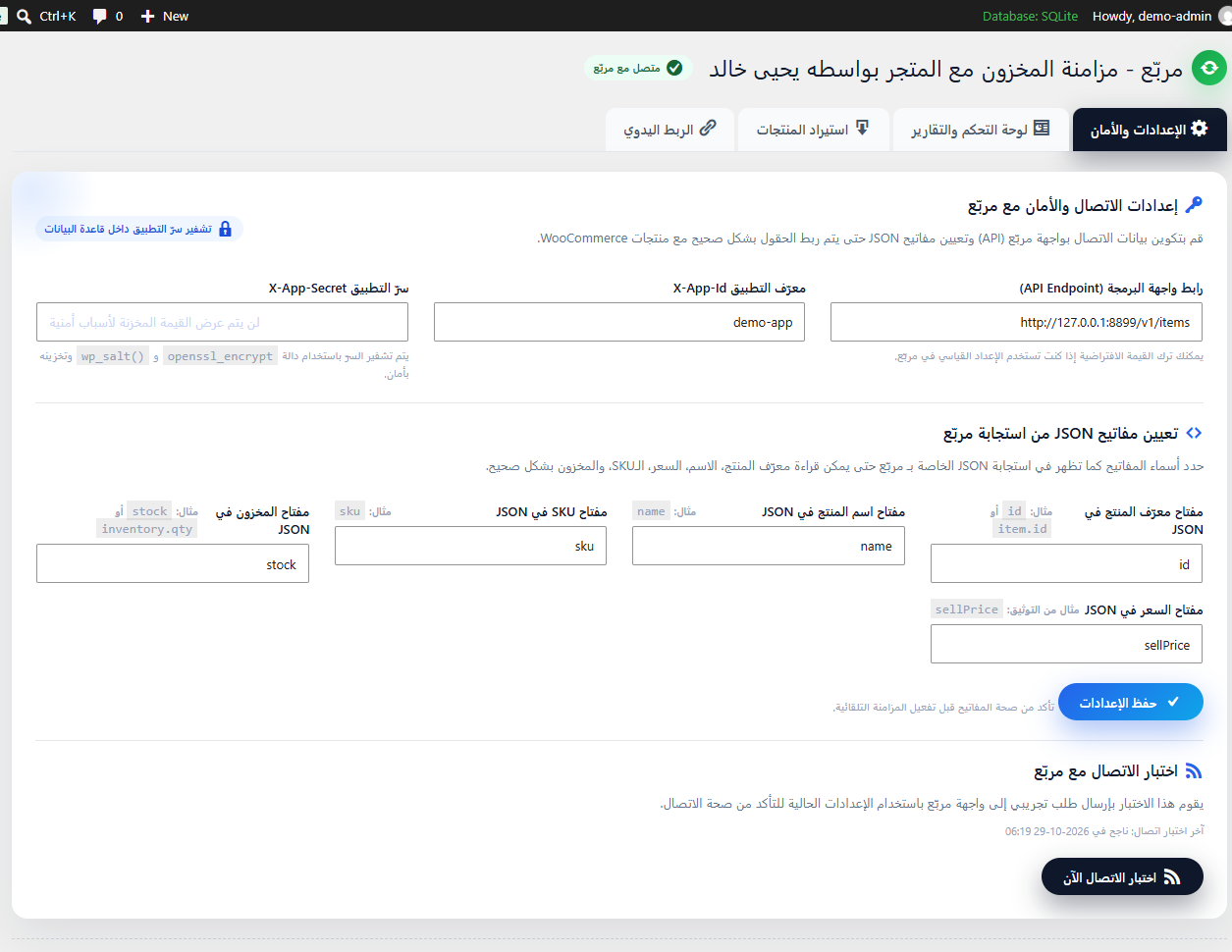Click the last connection test timestamp text
This screenshot has width=1232, height=952.
click(x=1104, y=831)
